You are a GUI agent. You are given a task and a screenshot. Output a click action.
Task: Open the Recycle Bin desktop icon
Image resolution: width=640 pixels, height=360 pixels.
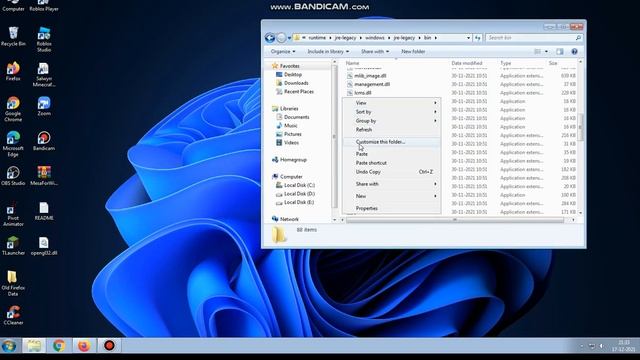13,36
